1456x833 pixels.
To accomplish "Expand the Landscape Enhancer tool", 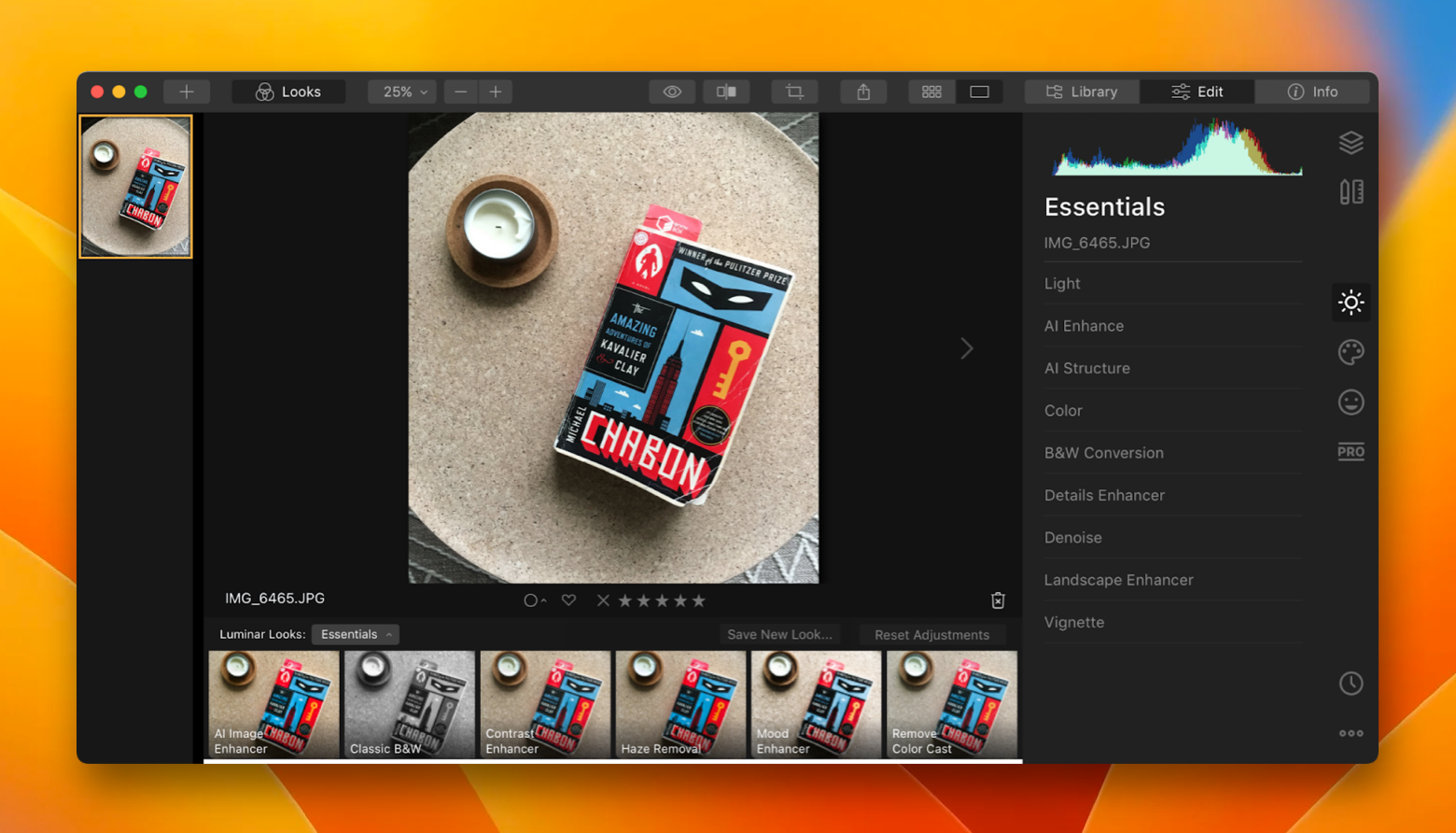I will tap(1172, 580).
